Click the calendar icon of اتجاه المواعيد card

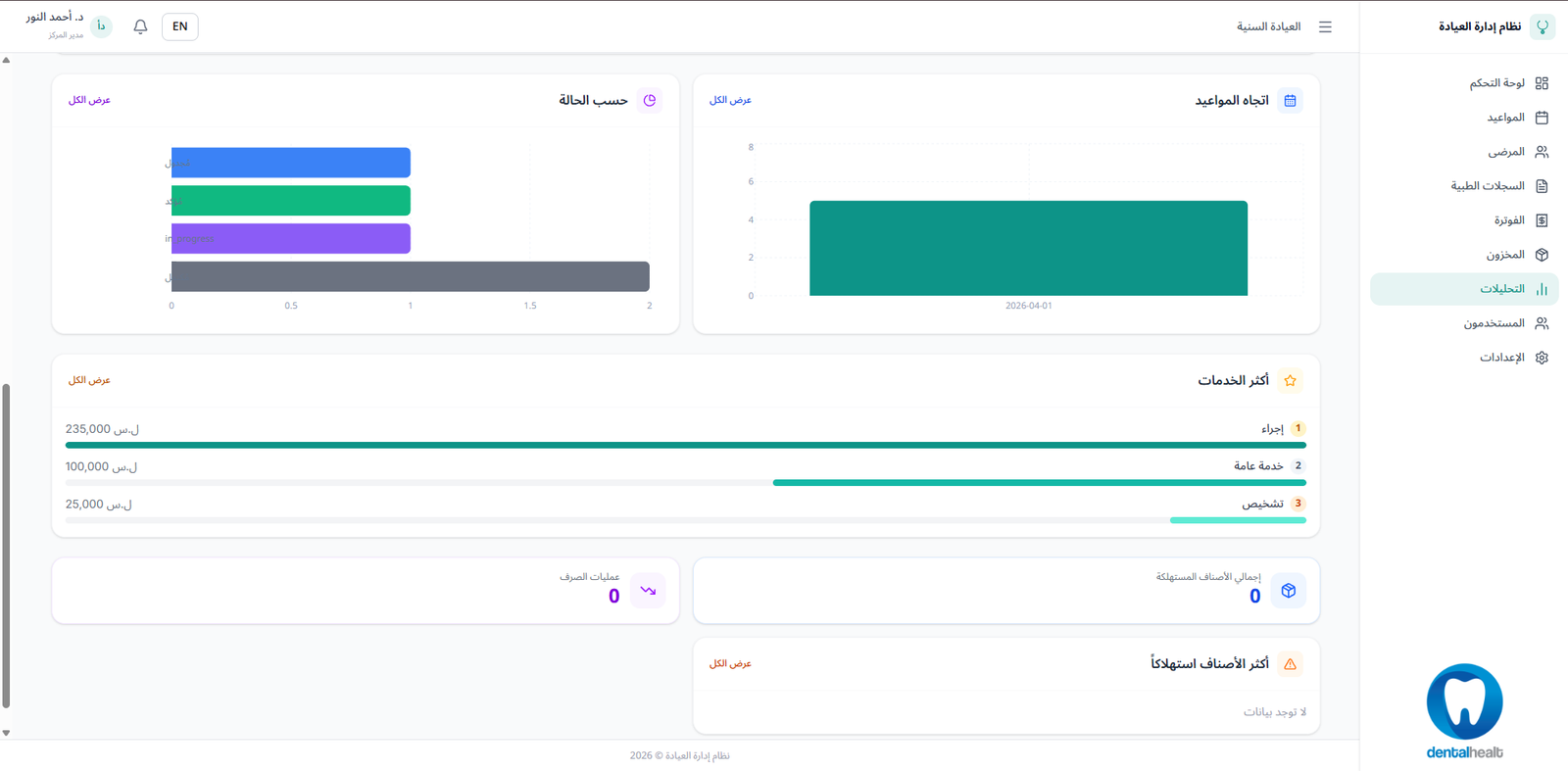coord(1290,100)
